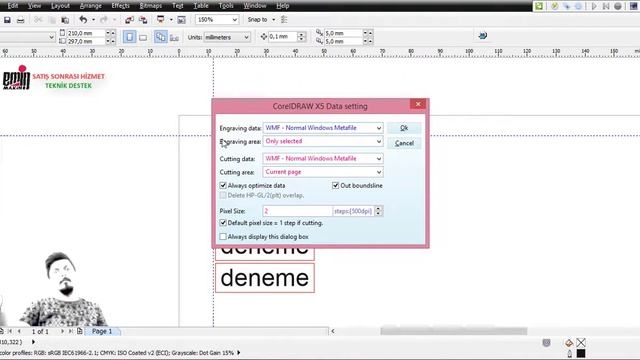This screenshot has height=360, width=640.
Task: Click the bottom deneme text object on canvas
Action: [264, 278]
